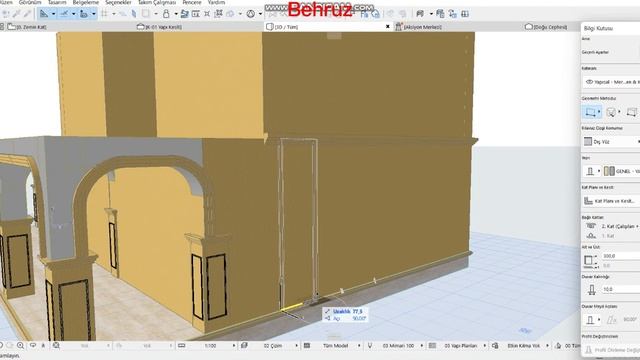Open the Tasarım menu

click(57, 2)
